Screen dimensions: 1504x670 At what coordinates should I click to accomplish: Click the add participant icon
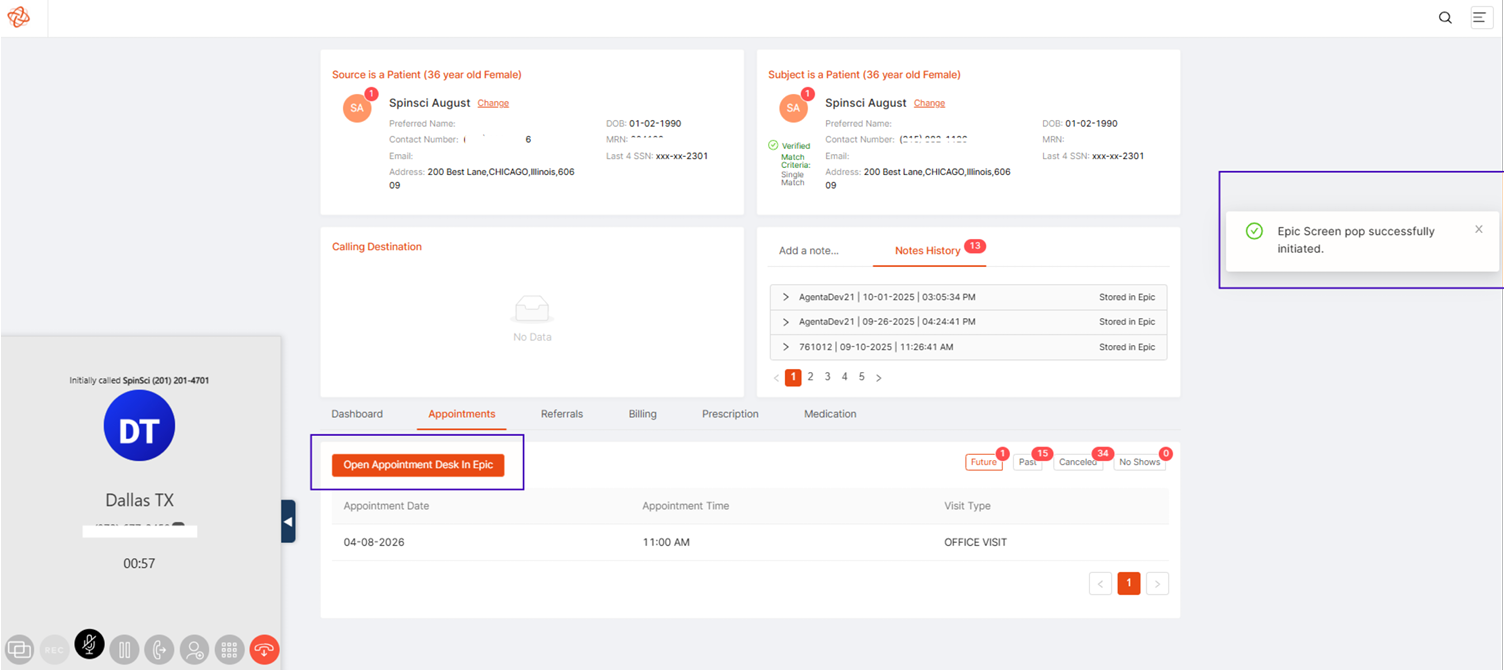194,650
